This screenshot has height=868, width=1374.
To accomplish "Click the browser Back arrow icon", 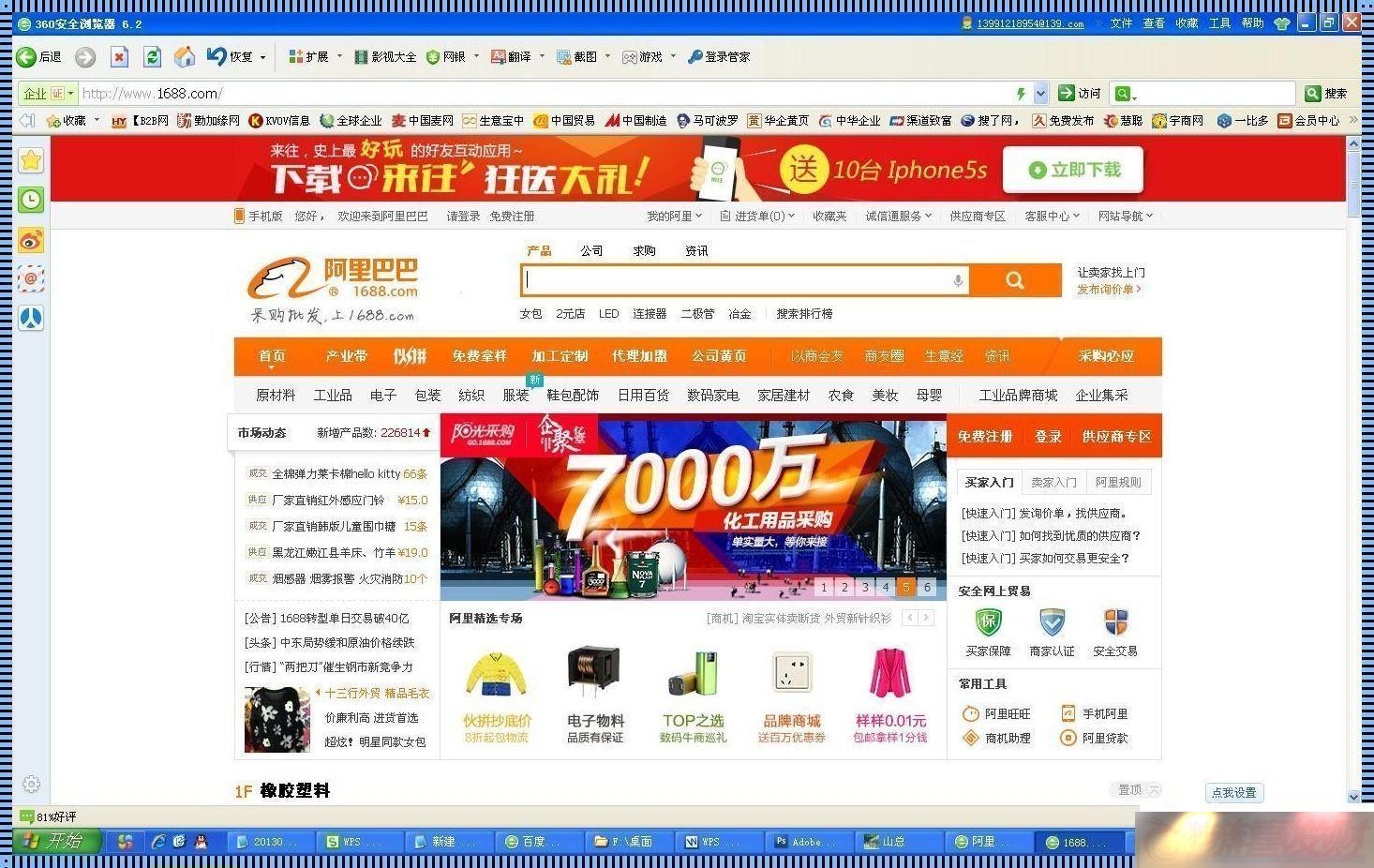I will point(26,57).
